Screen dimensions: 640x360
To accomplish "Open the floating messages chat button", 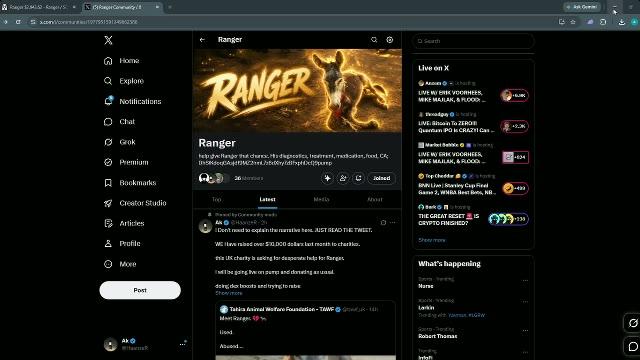I will [x=633, y=347].
